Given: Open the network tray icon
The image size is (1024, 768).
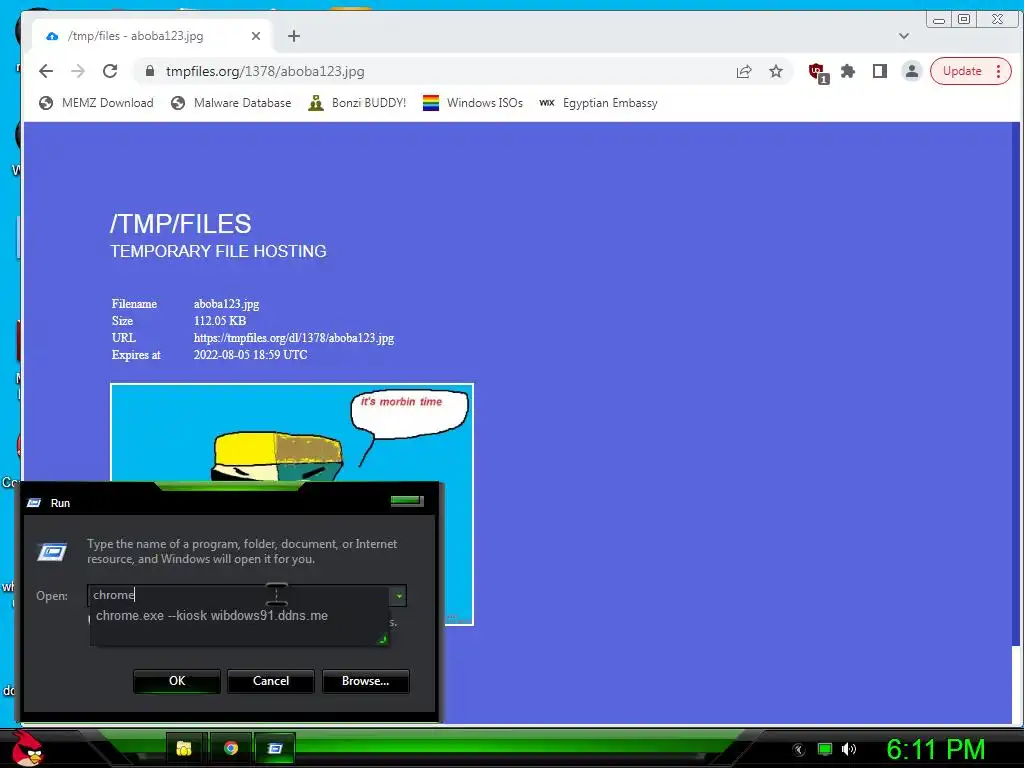Looking at the screenshot, I should [825, 749].
